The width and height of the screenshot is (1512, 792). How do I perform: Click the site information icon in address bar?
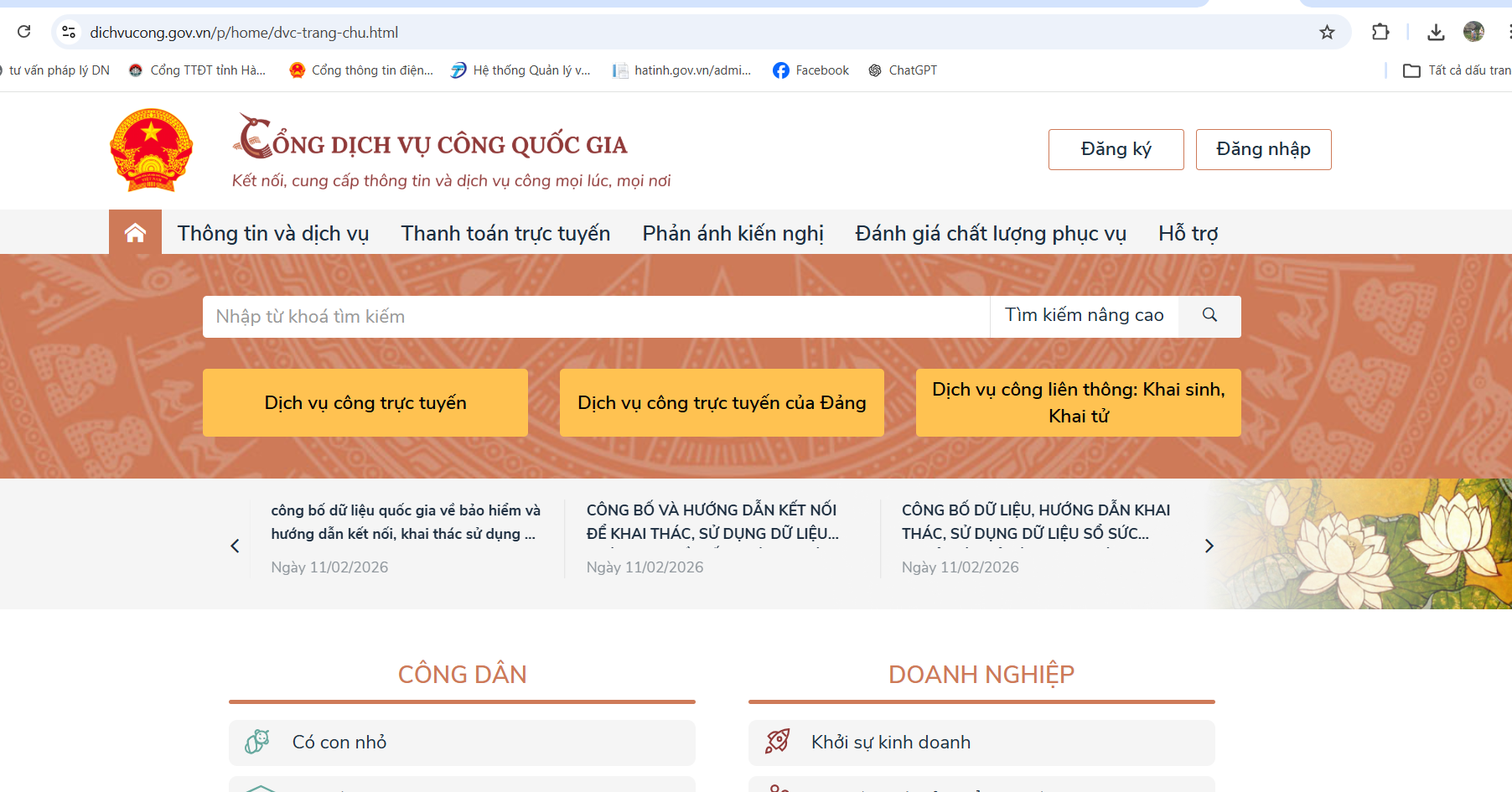[69, 33]
